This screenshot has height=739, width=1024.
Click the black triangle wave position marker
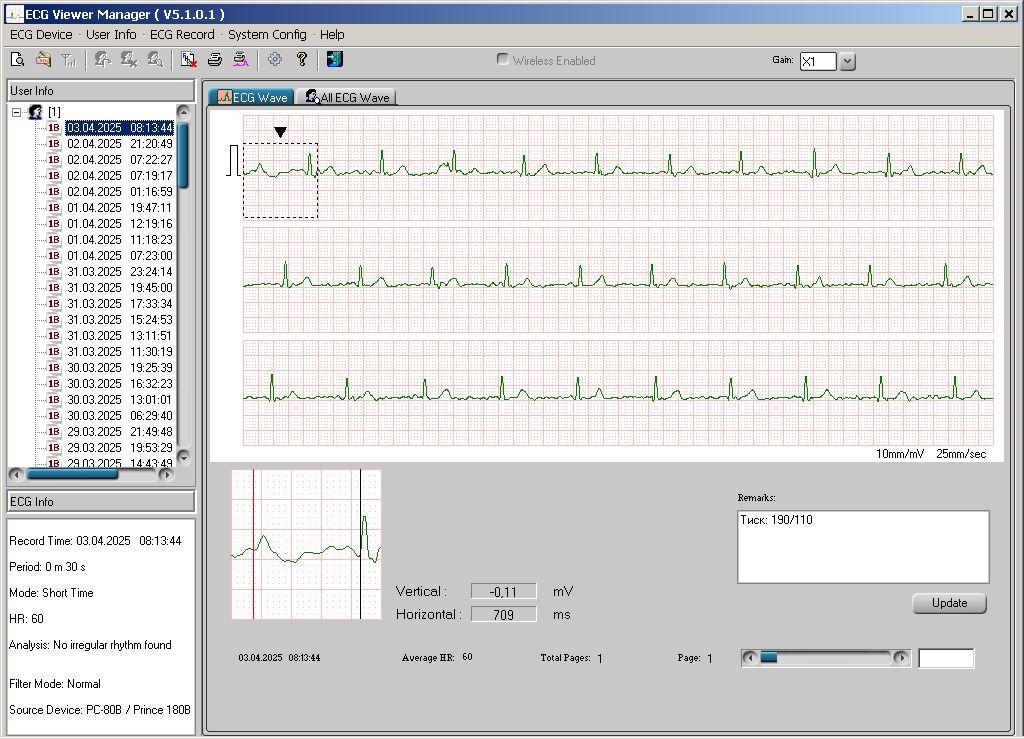pyautogui.click(x=280, y=132)
